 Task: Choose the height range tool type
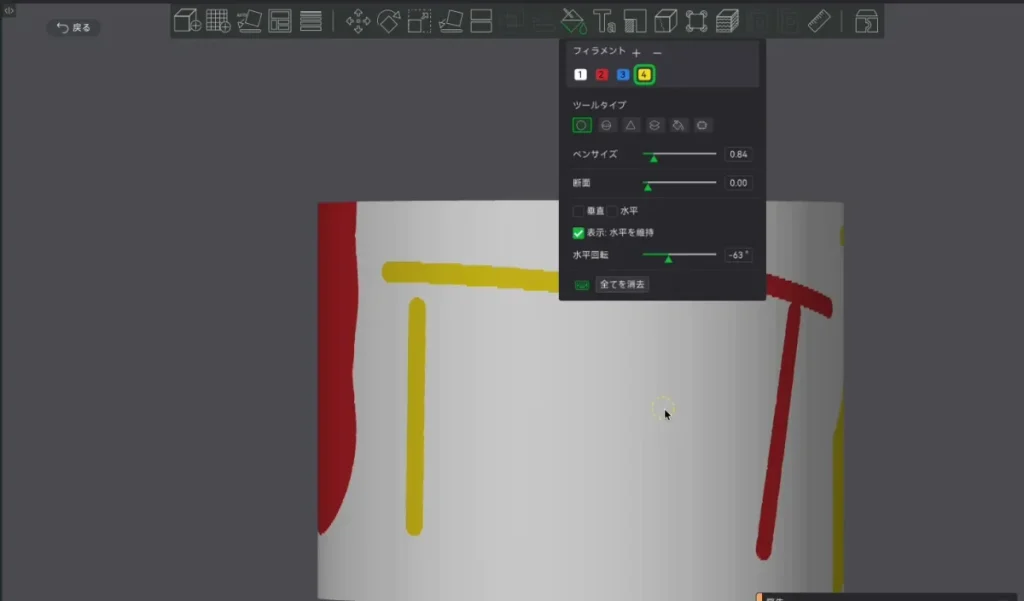(654, 125)
